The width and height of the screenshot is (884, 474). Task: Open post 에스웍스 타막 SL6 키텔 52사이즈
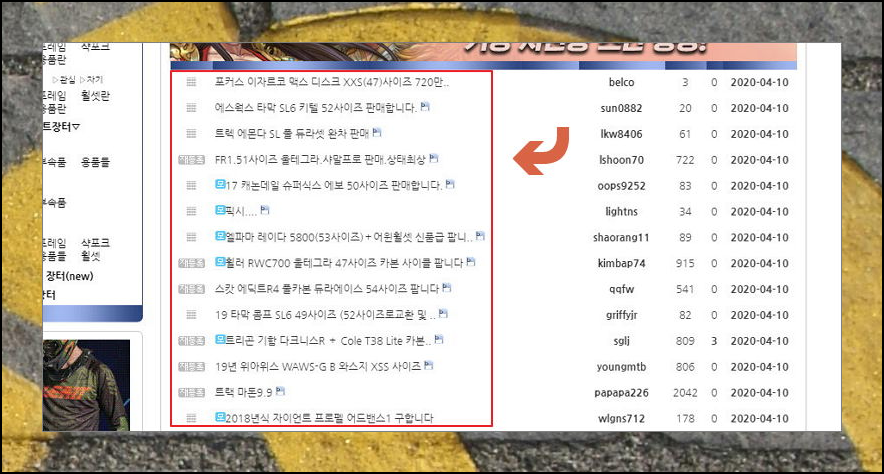316,108
